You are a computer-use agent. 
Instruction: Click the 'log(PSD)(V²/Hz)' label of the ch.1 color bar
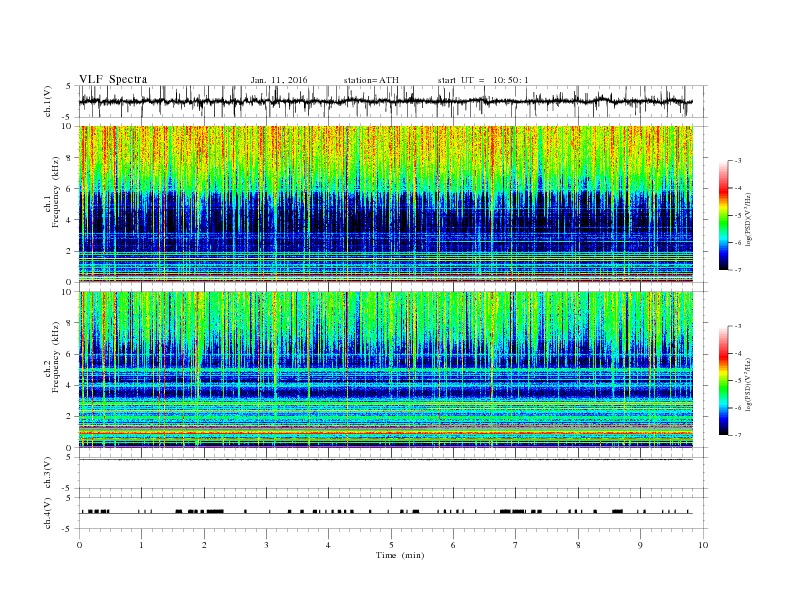click(749, 219)
